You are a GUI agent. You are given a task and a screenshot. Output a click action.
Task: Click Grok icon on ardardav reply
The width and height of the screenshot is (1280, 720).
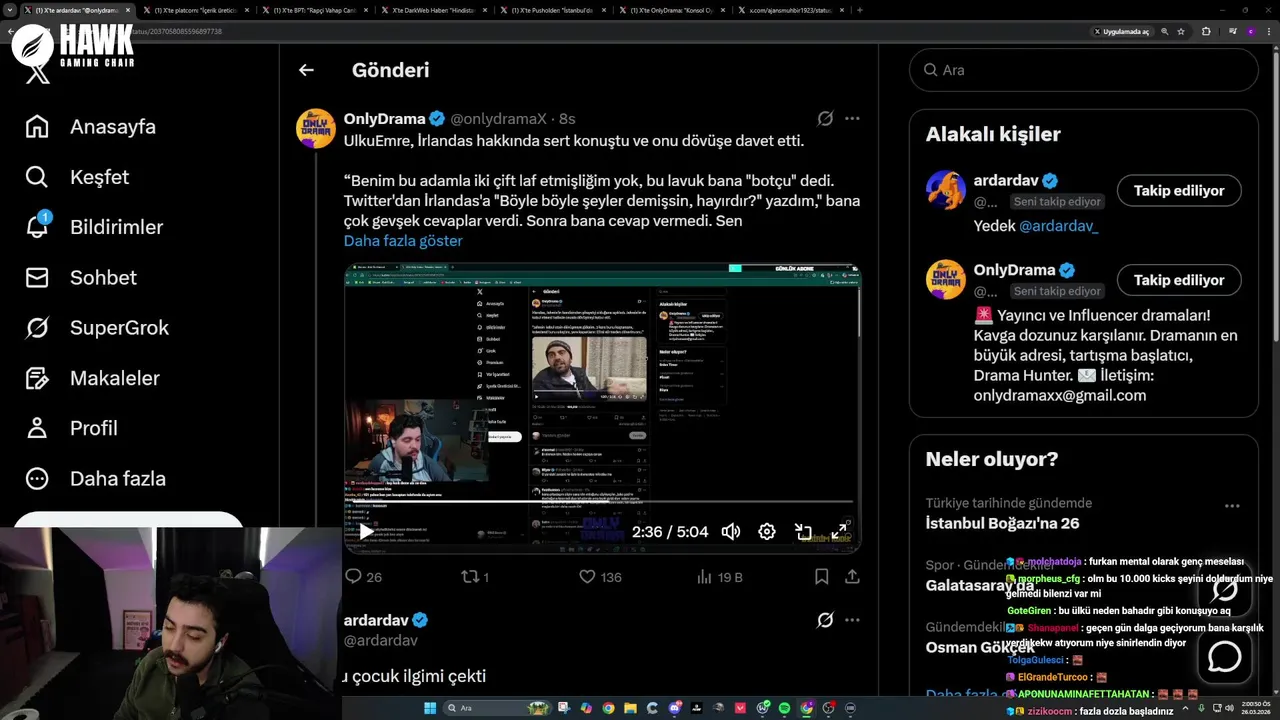click(x=825, y=620)
